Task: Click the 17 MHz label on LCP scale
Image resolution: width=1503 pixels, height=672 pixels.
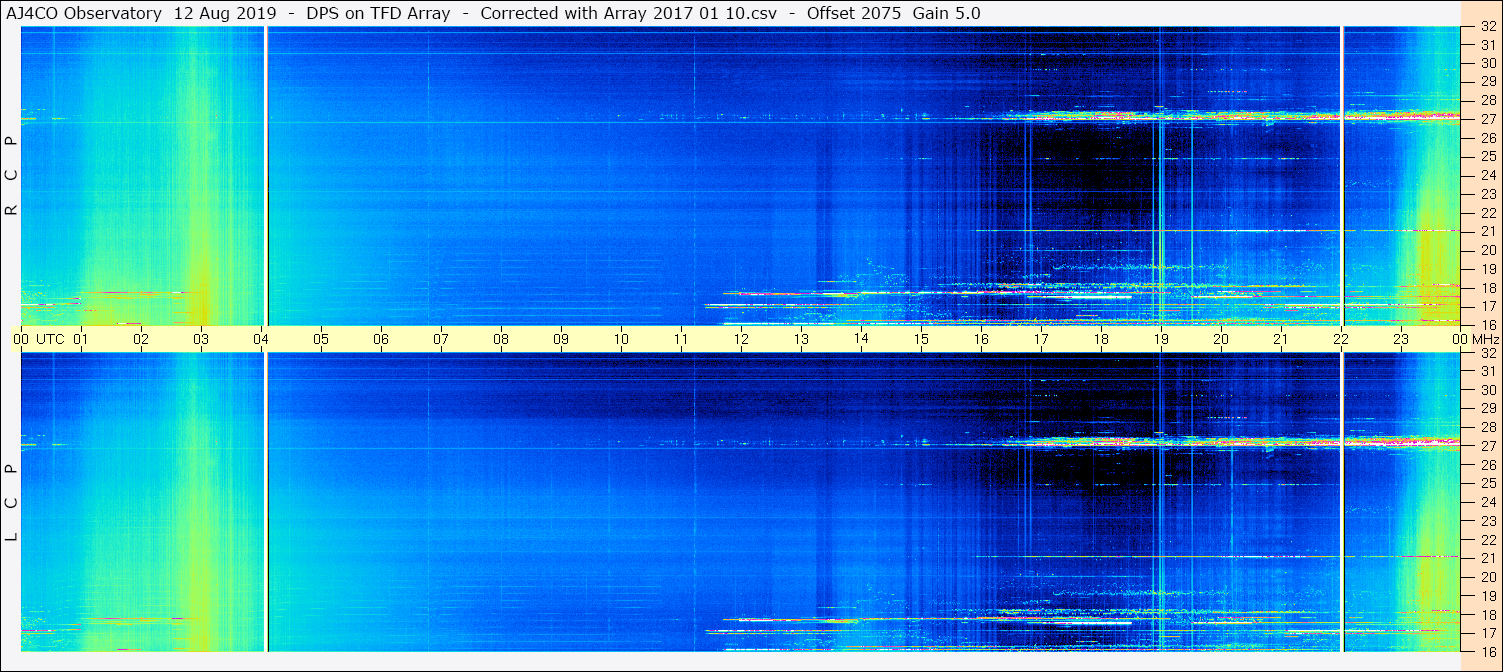Action: click(x=1487, y=632)
